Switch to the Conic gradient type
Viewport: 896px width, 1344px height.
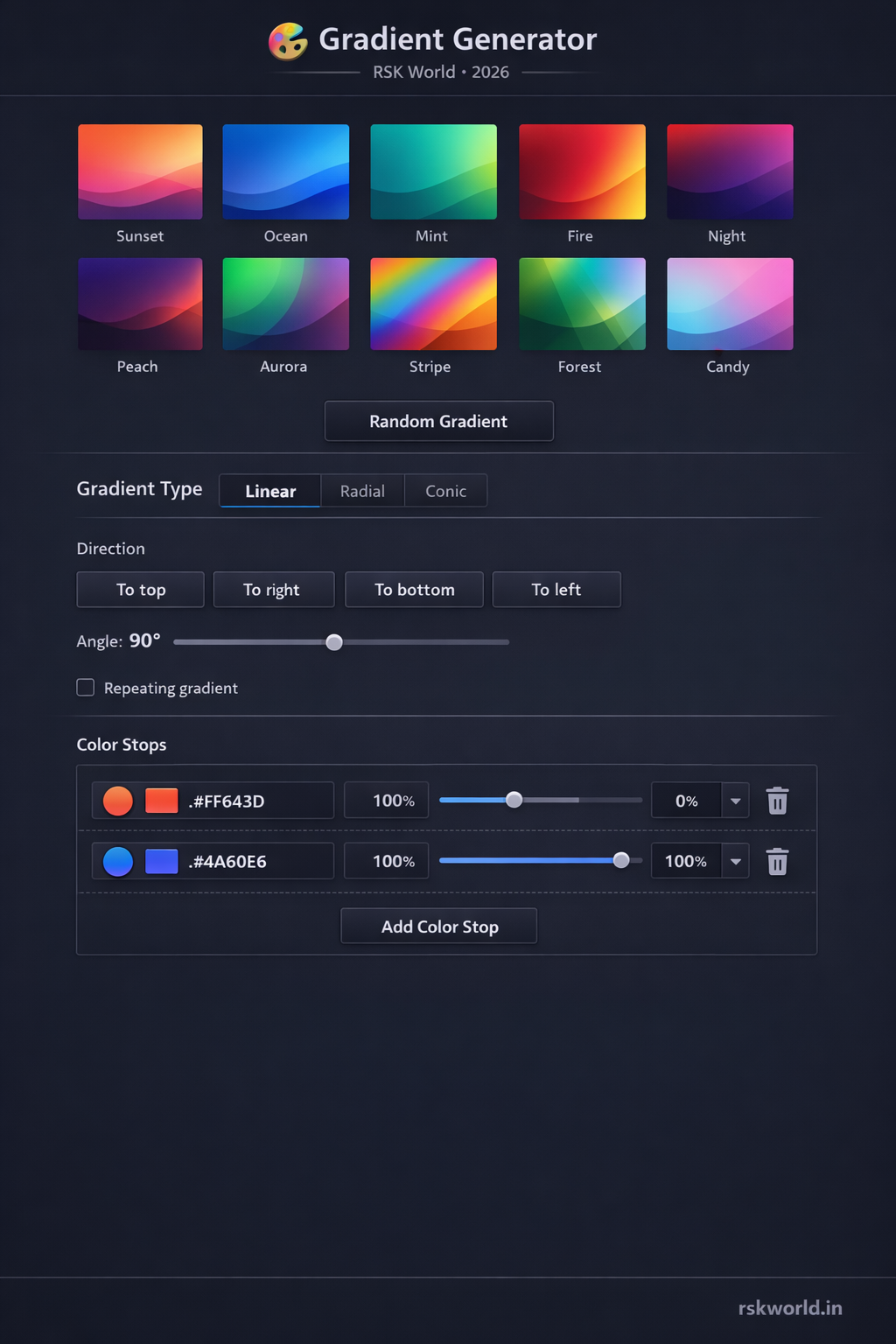[445, 491]
